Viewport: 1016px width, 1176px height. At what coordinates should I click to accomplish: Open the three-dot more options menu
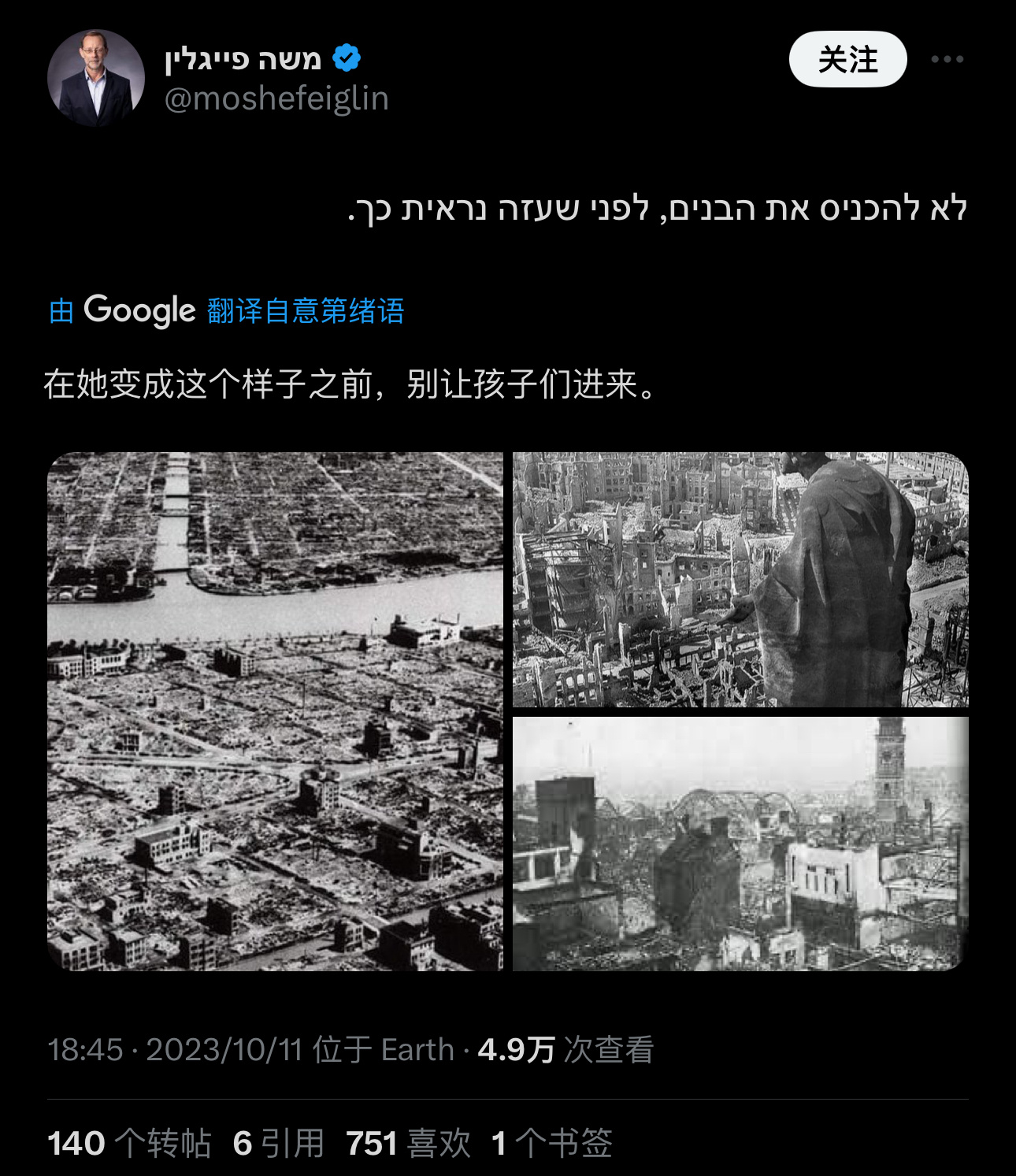[x=947, y=59]
